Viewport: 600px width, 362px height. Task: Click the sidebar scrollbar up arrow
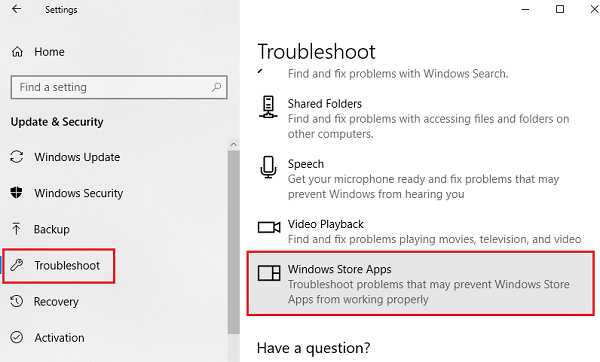(233, 145)
